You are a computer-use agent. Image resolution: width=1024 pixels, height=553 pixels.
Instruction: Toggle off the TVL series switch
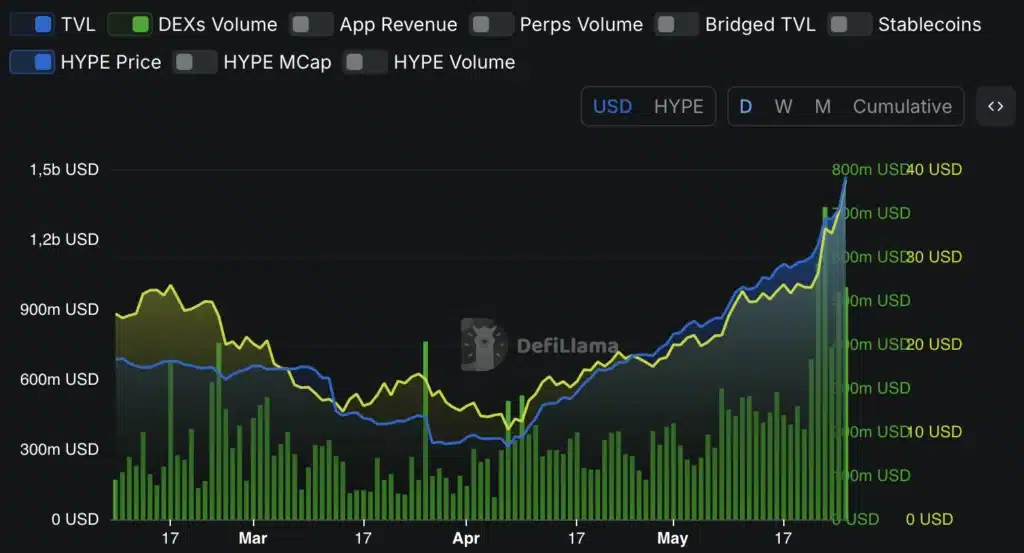coord(32,25)
